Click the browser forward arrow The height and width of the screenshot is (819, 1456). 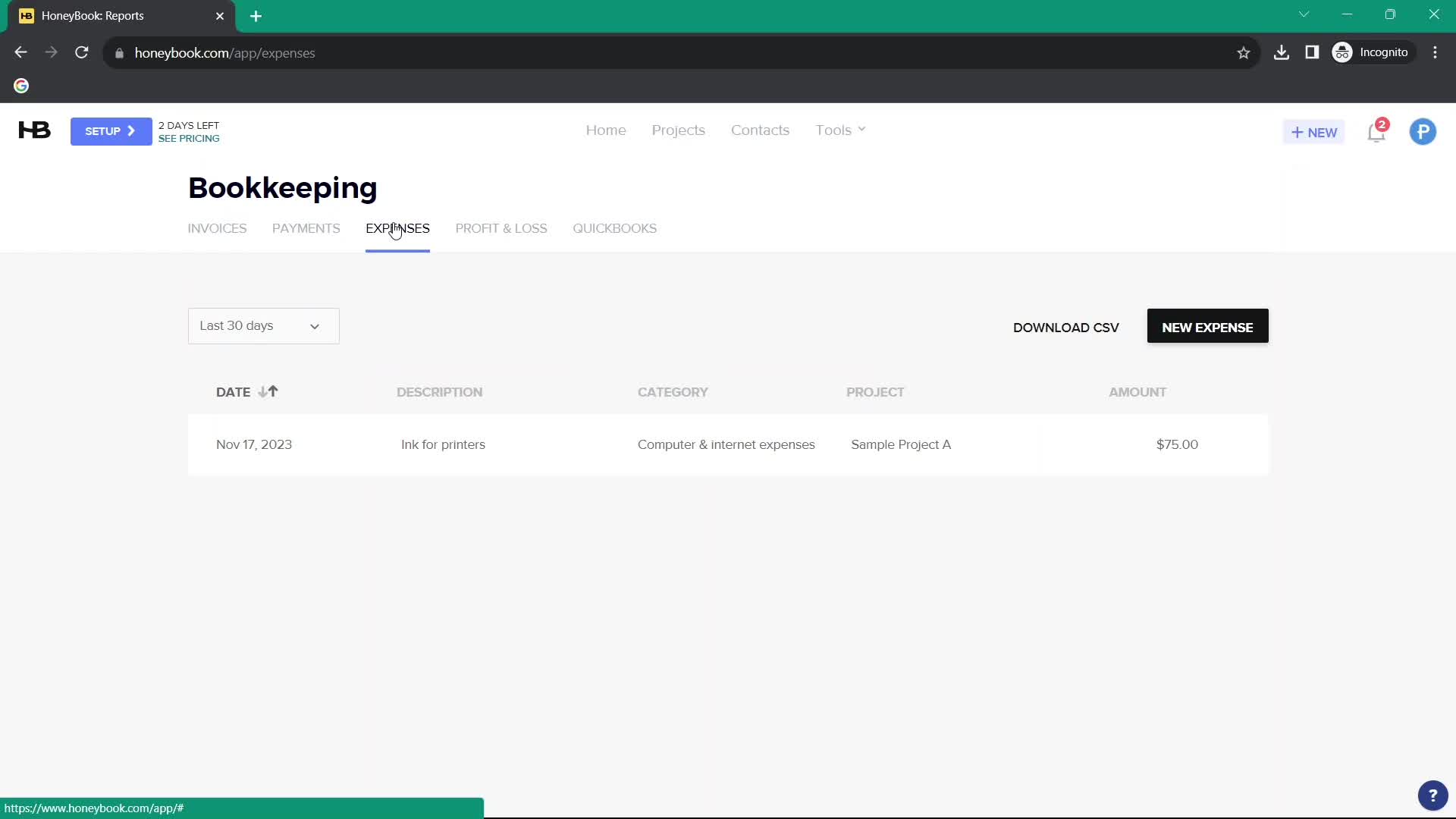tap(51, 52)
